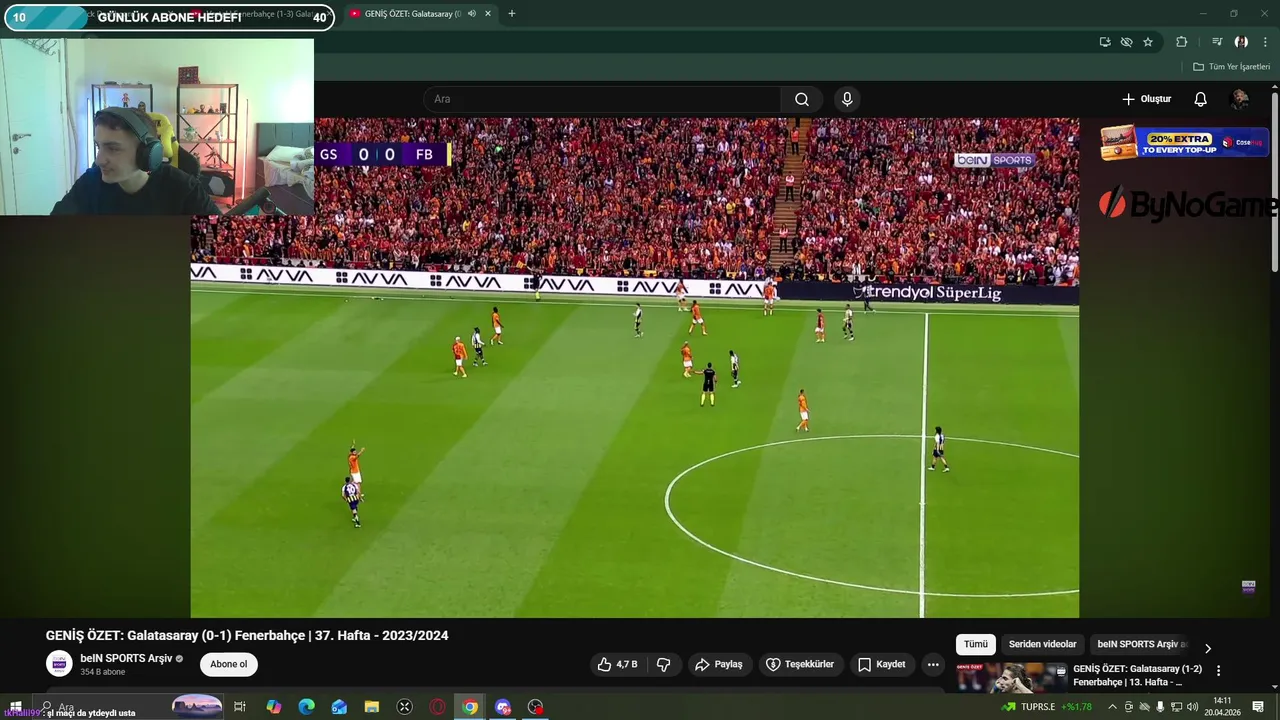
Task: Switch to Google Chrome taskbar icon
Action: 470,707
